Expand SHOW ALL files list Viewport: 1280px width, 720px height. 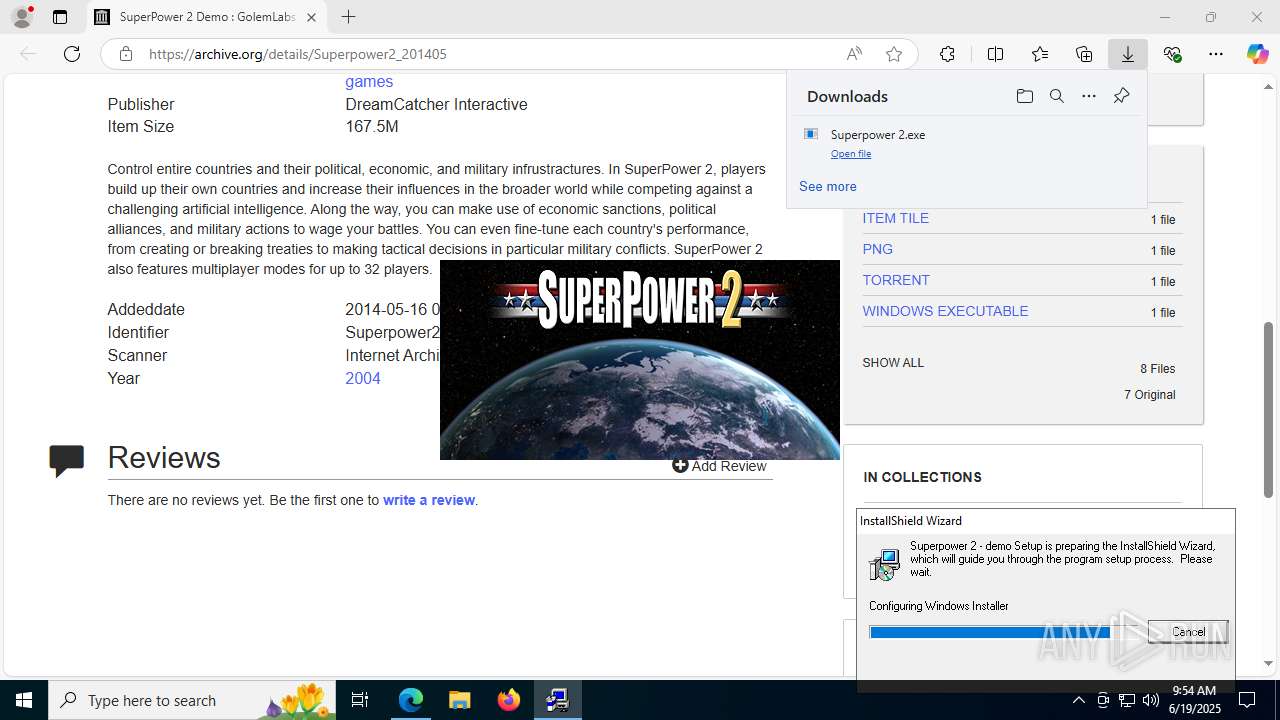point(893,363)
